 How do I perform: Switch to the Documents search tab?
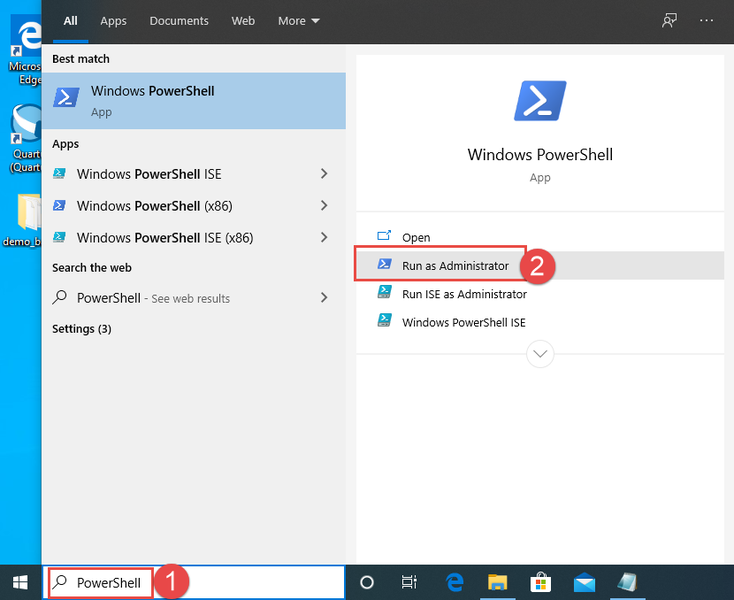pos(179,21)
